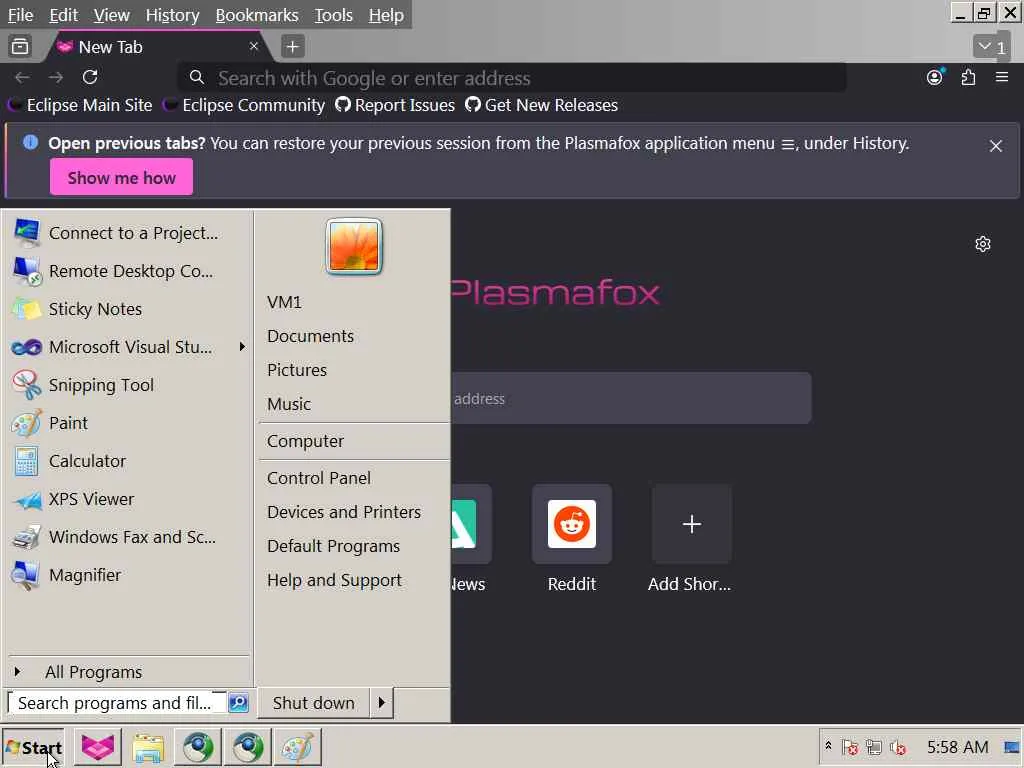The width and height of the screenshot is (1024, 768).
Task: Open the View menu
Action: pyautogui.click(x=111, y=14)
